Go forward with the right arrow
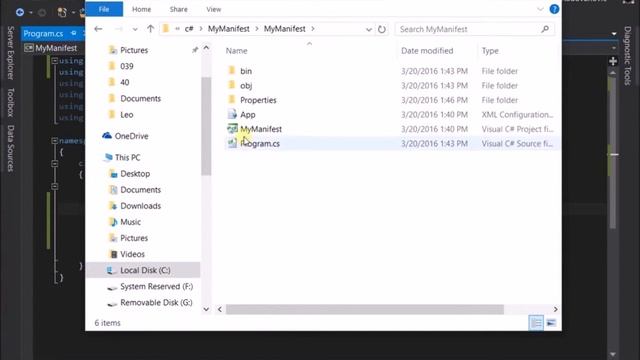Image resolution: width=640 pixels, height=360 pixels. [x=118, y=29]
